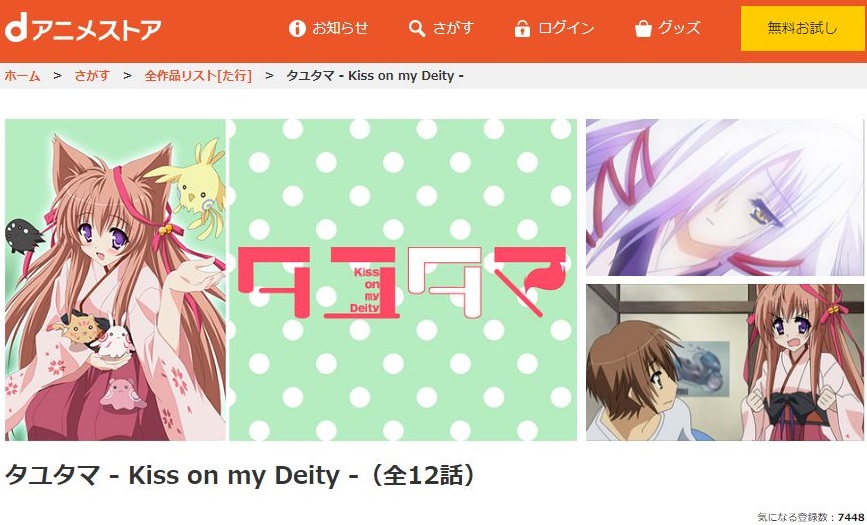View the purple-haired girl scene thumbnail
The width and height of the screenshot is (867, 525).
[725, 197]
